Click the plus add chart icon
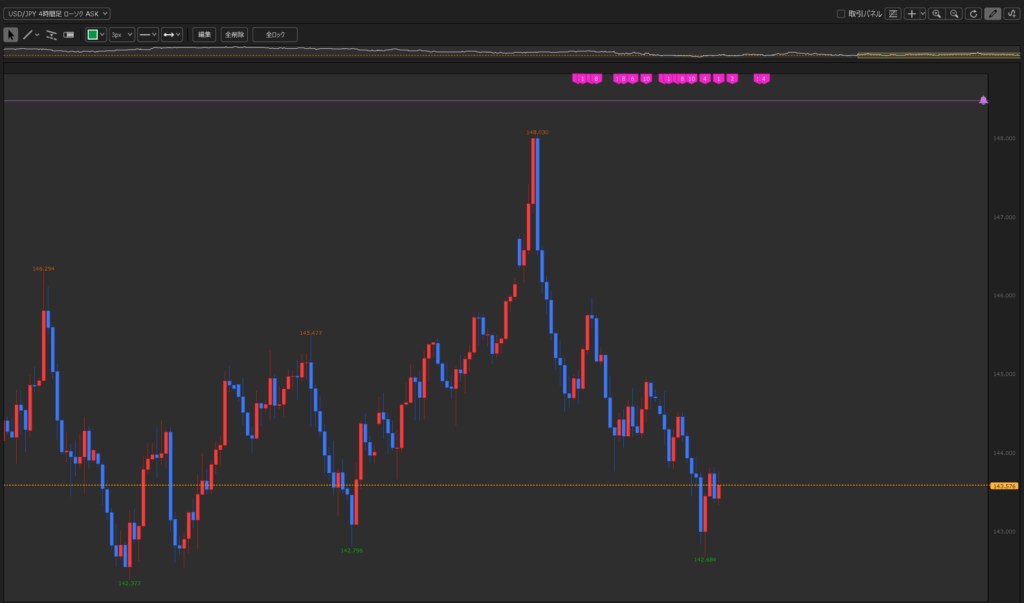Screen dimensions: 1024x603 coord(912,14)
